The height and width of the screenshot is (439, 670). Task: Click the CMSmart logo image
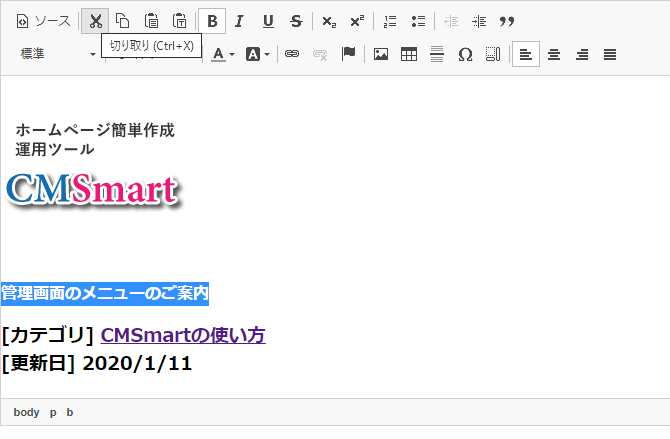tap(94, 190)
